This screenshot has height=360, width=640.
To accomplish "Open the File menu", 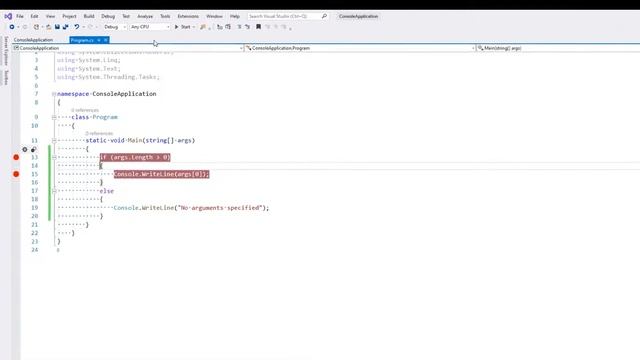I will click(x=20, y=16).
